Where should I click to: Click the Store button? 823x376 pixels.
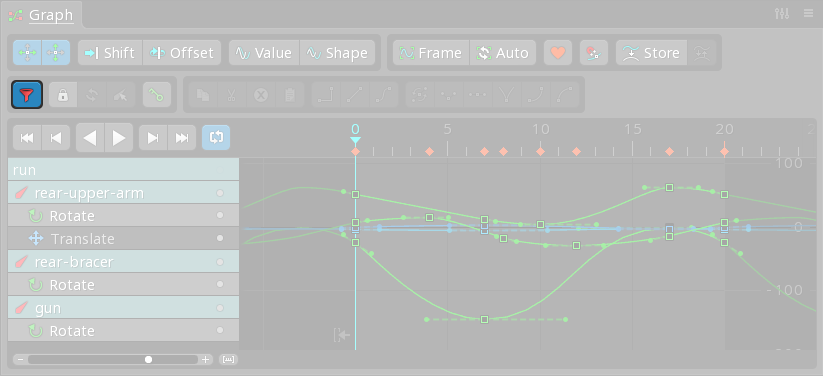pyautogui.click(x=651, y=53)
